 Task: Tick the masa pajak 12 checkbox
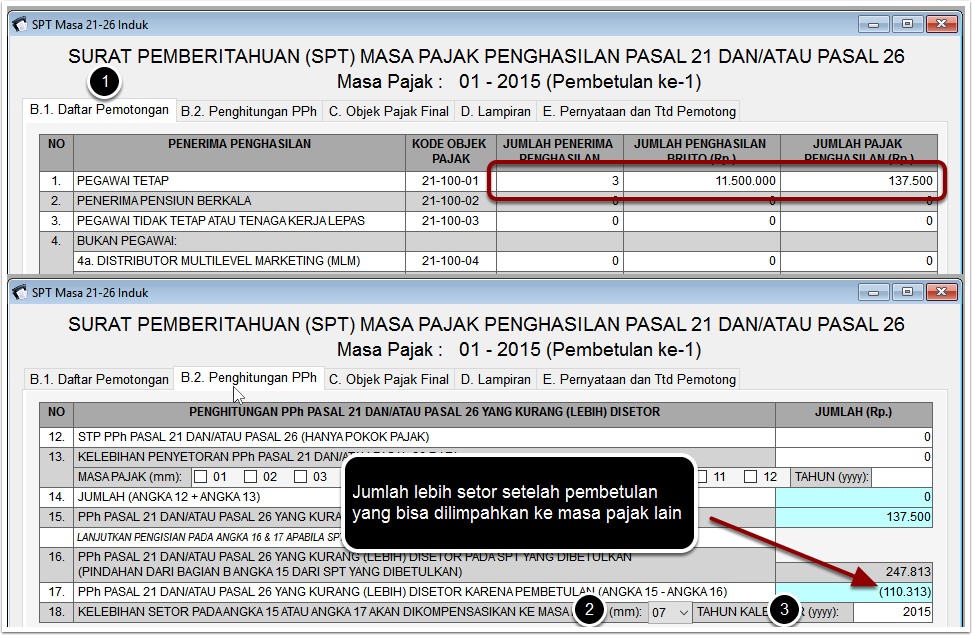click(751, 477)
